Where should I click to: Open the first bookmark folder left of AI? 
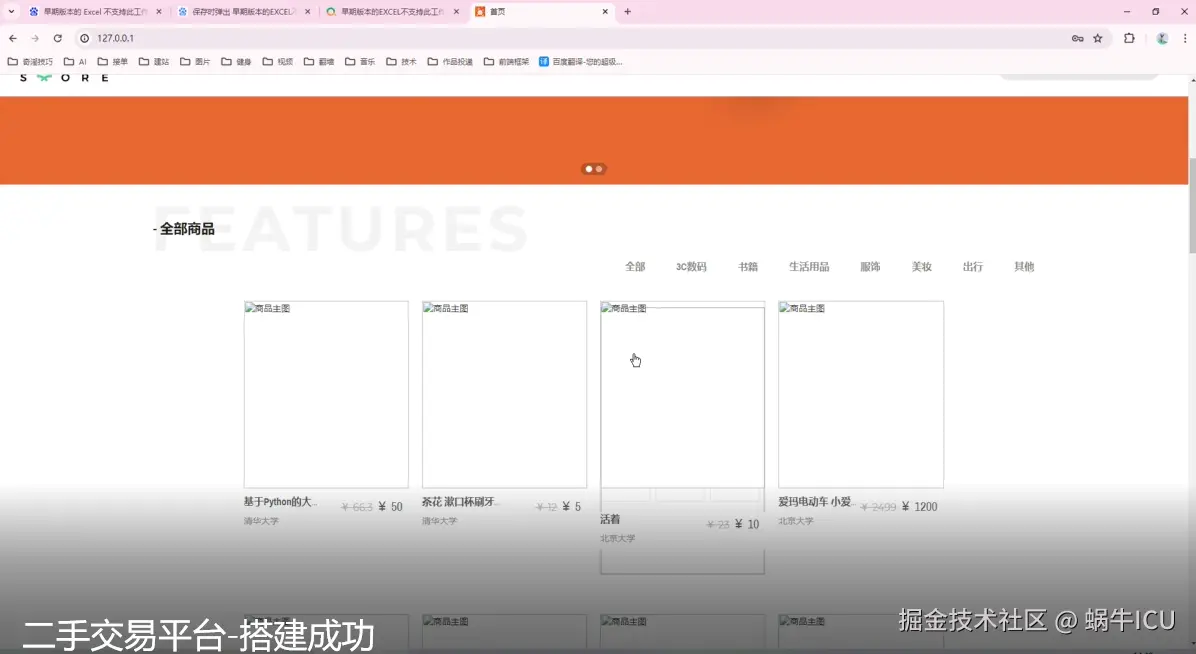click(30, 62)
